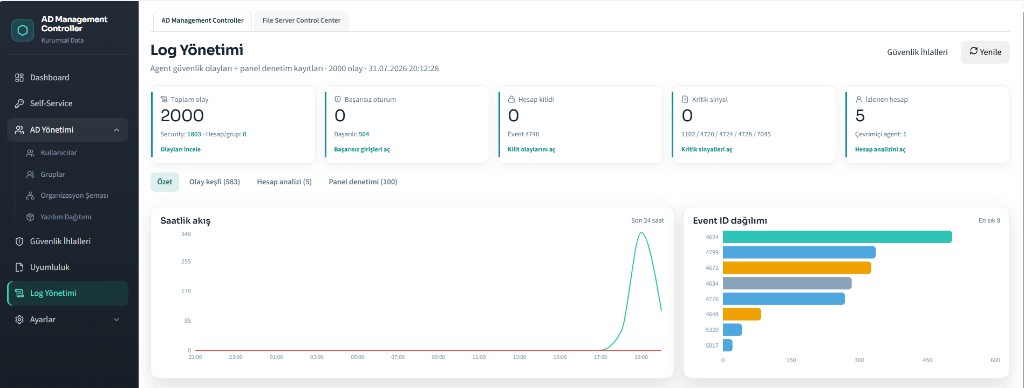Click the blue 5320 event bar
The width and height of the screenshot is (1024, 388).
point(732,330)
